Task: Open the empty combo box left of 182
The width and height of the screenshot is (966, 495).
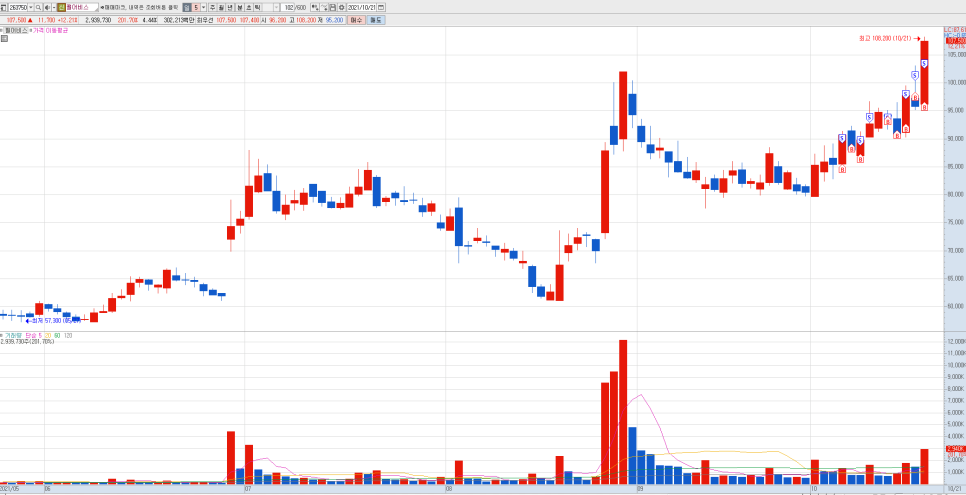Action: click(270, 7)
